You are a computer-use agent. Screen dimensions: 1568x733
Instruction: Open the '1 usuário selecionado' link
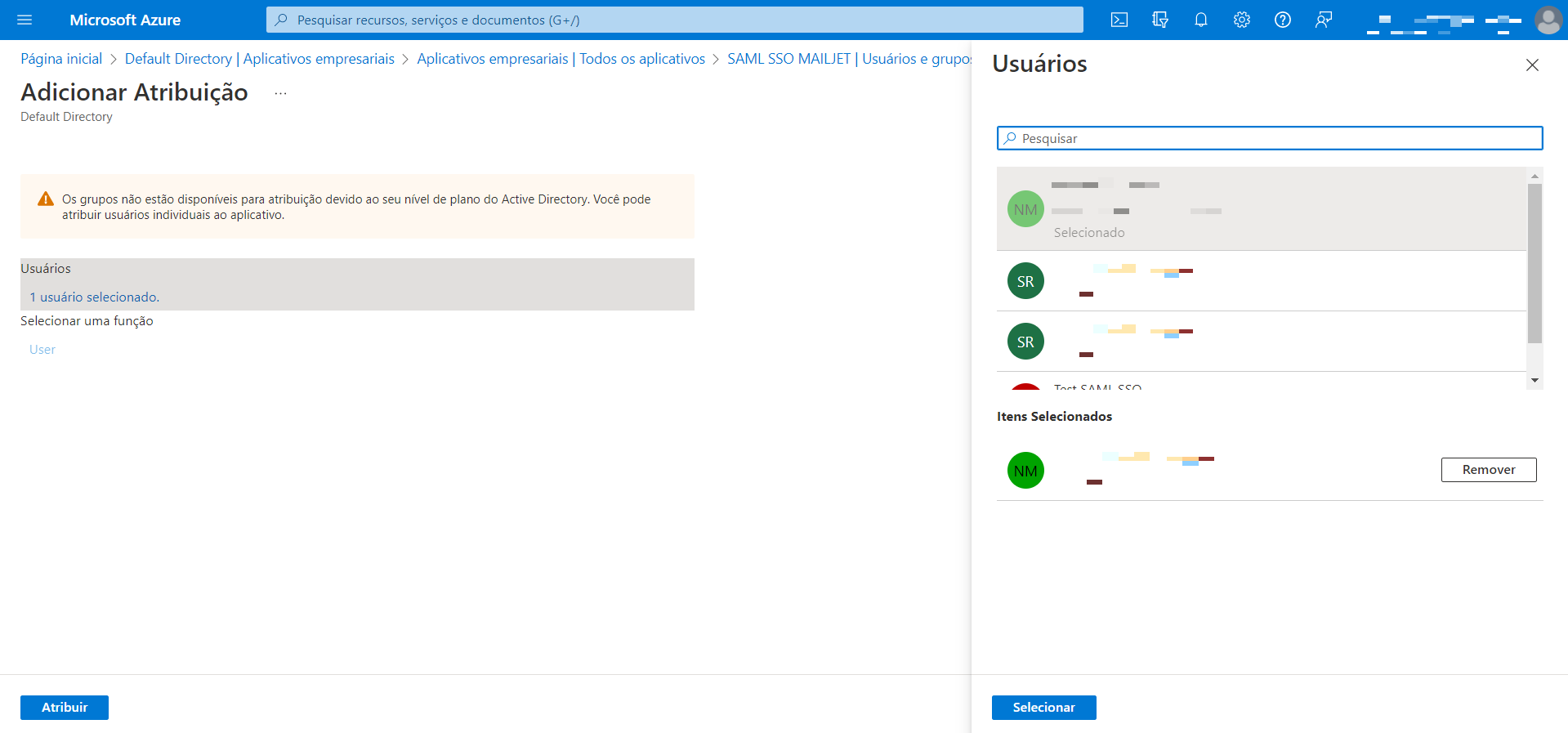95,297
